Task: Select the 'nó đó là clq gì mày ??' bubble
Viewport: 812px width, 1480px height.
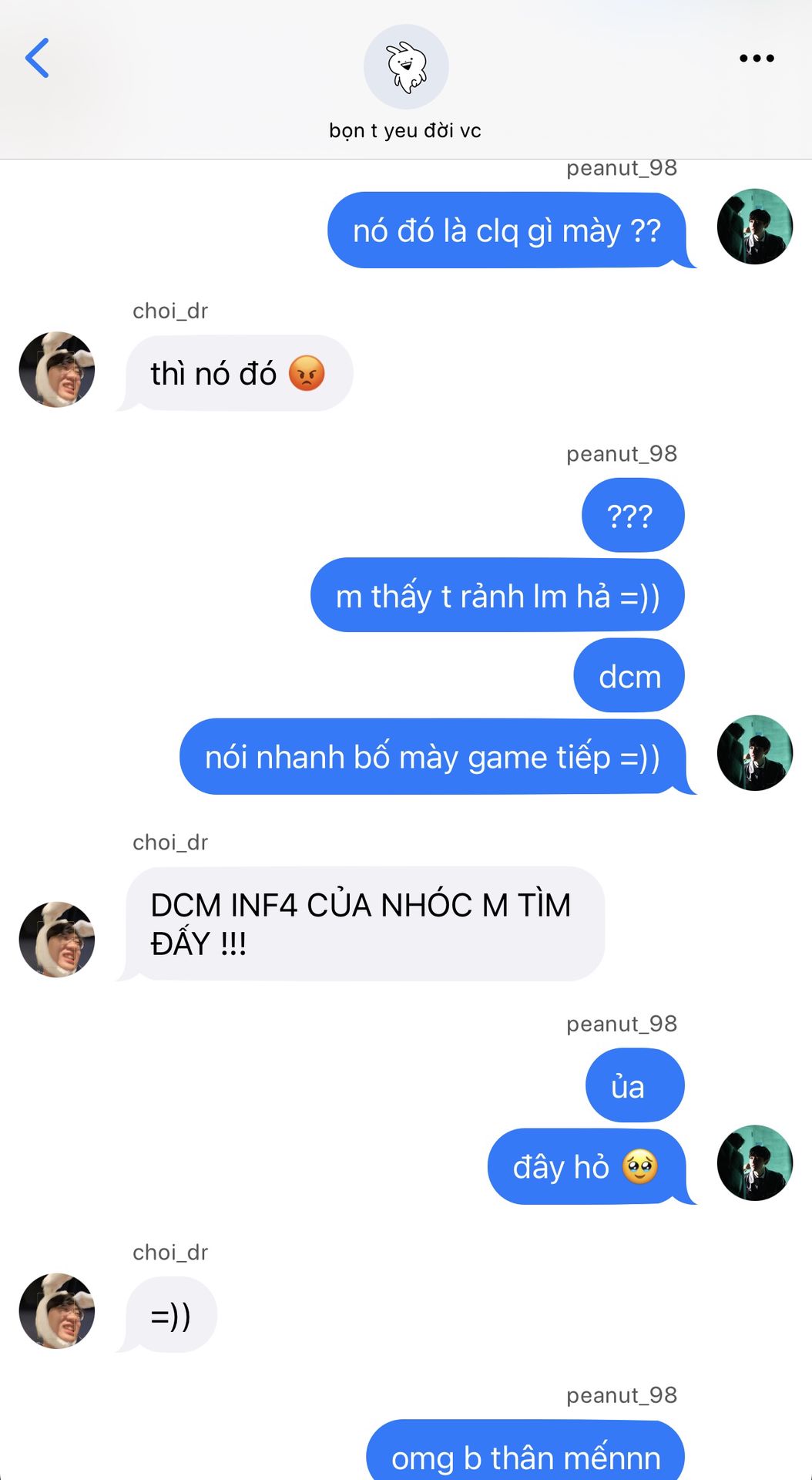Action: 508,230
